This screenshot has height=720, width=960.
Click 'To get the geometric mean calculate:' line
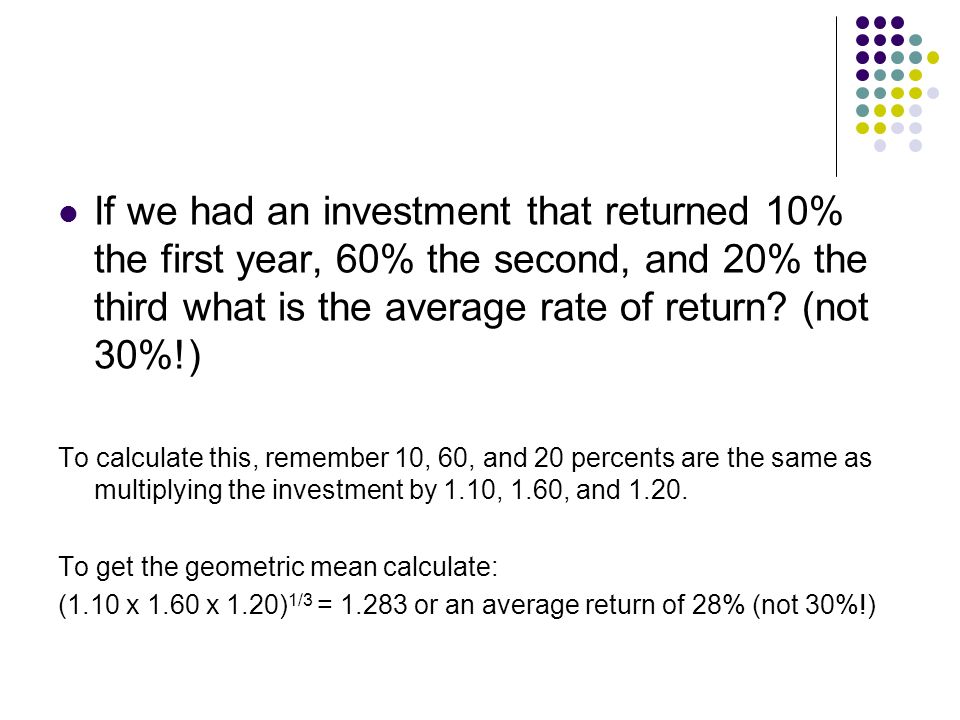(x=278, y=566)
